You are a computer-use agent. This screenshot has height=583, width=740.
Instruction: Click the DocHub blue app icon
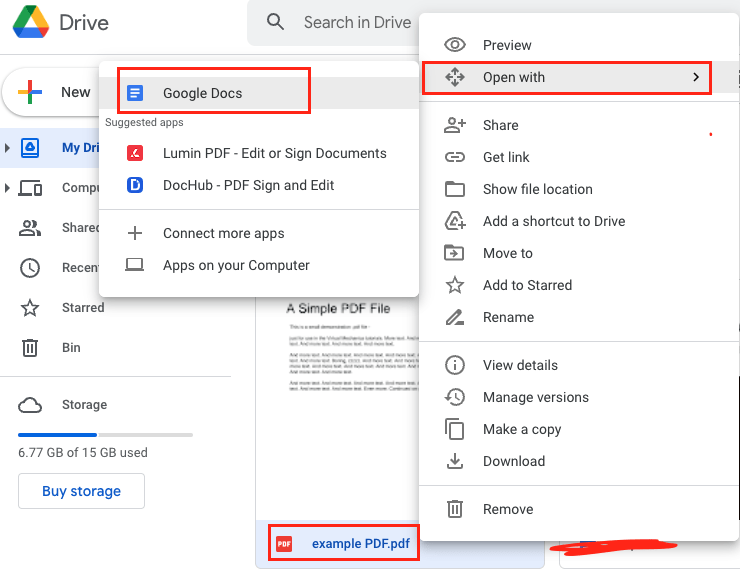tap(135, 185)
